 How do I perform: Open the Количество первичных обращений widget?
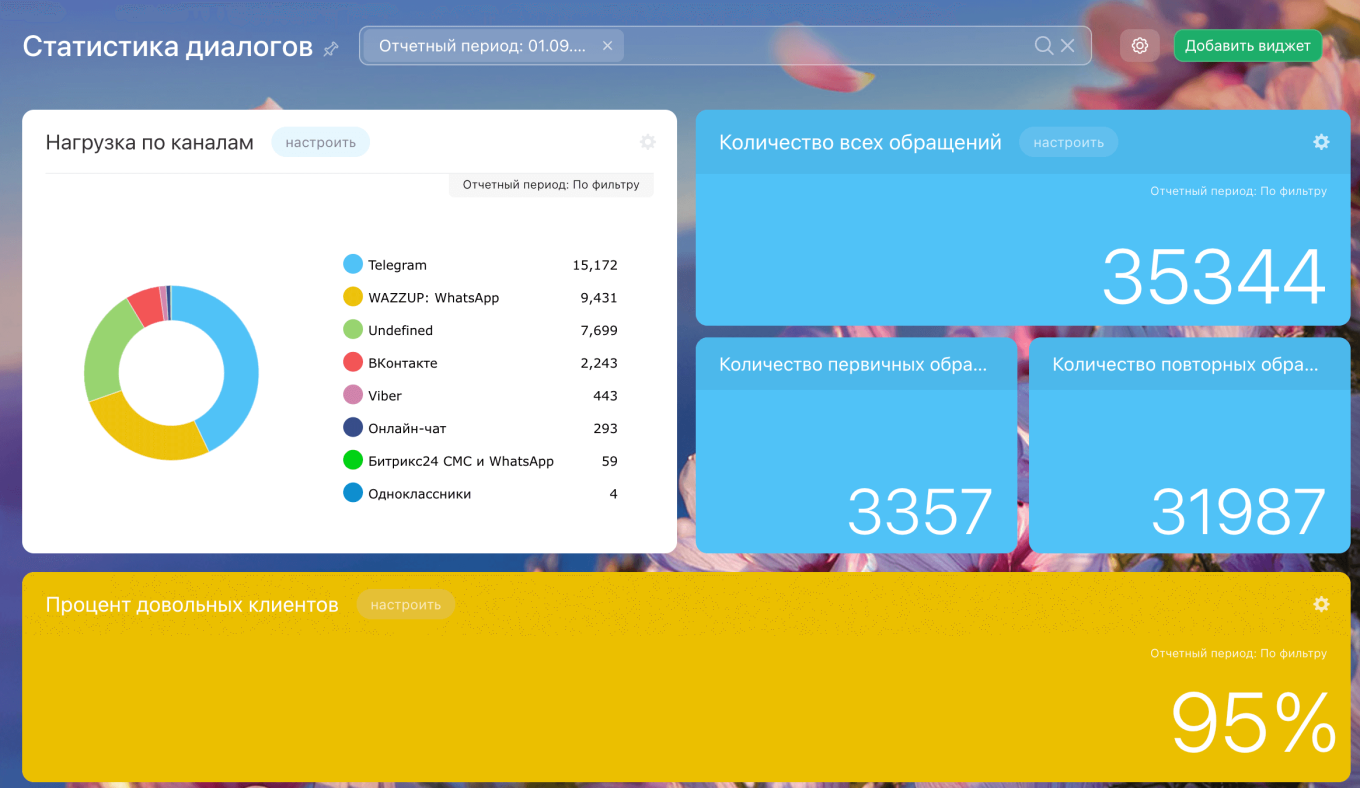853,365
